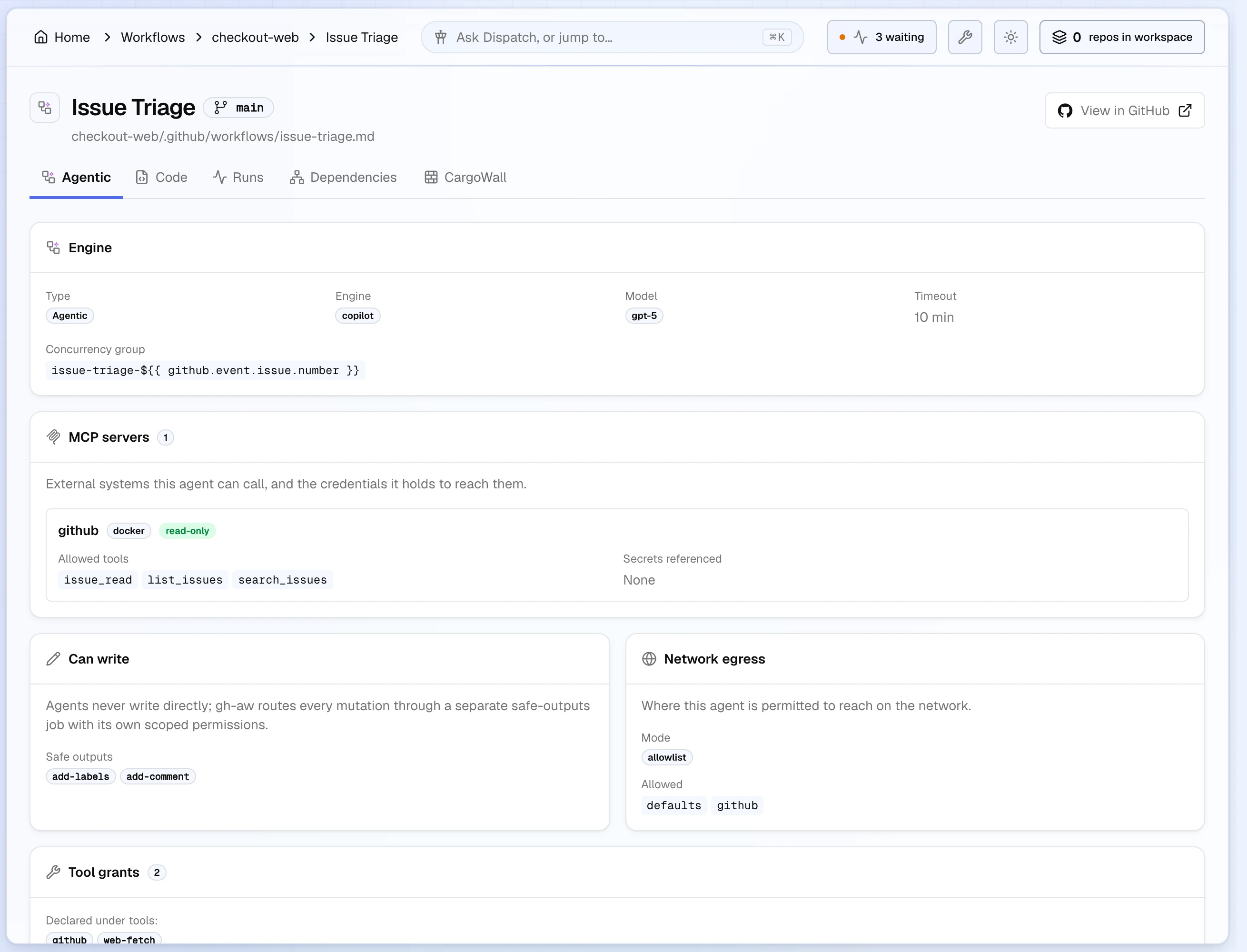The image size is (1247, 952).
Task: Click the copilot engine badge
Action: (357, 316)
